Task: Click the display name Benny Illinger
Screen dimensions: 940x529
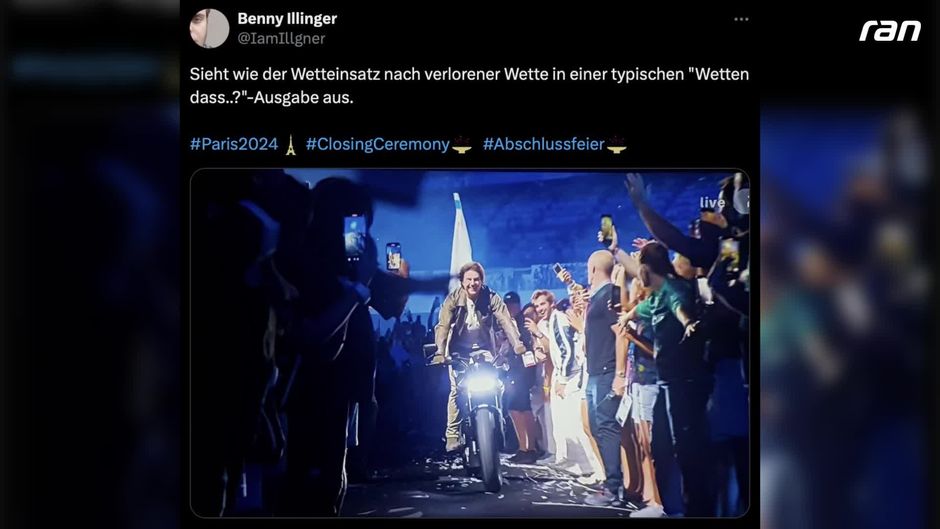Action: (287, 19)
